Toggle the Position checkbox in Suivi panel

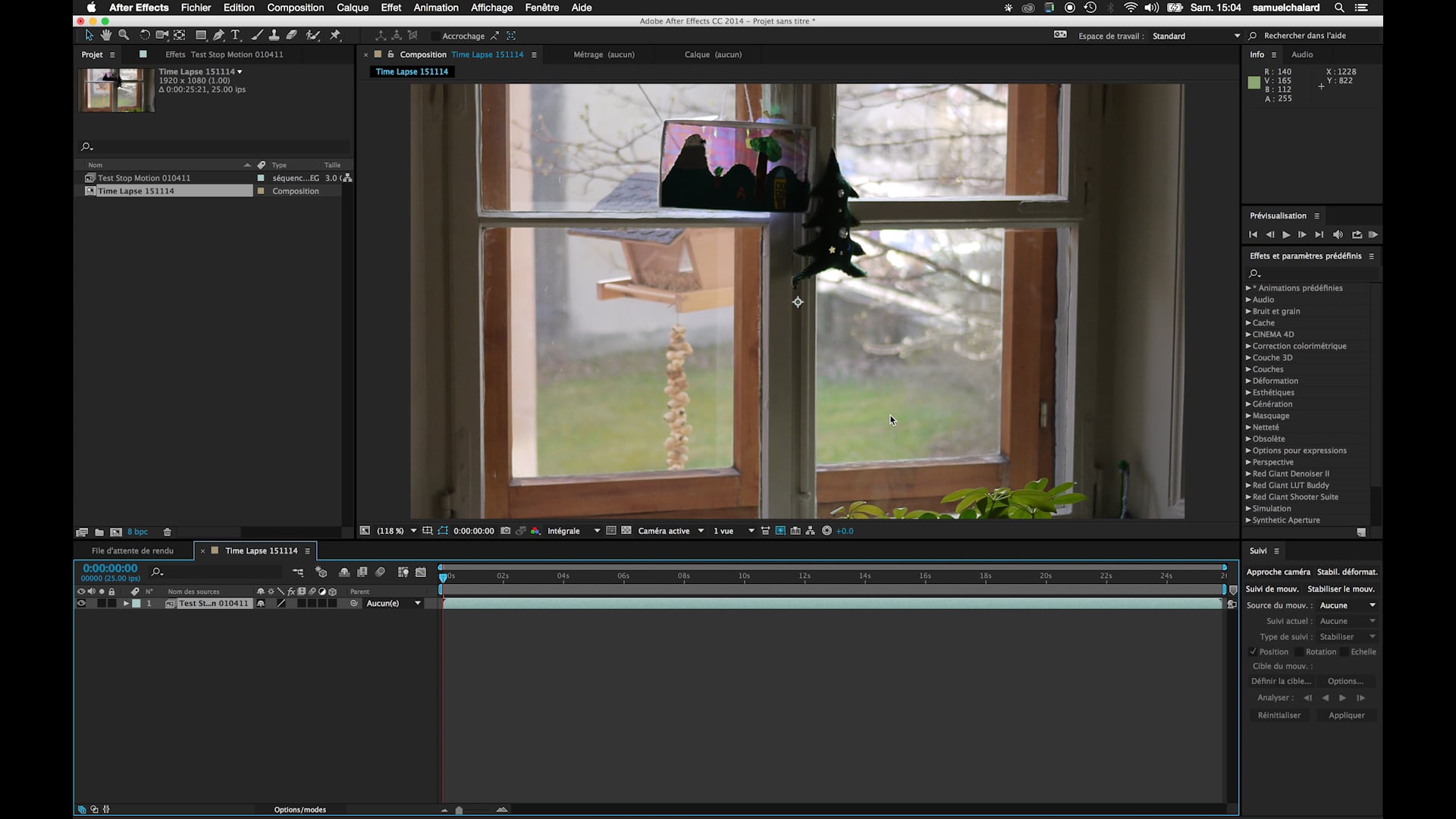coord(1253,651)
